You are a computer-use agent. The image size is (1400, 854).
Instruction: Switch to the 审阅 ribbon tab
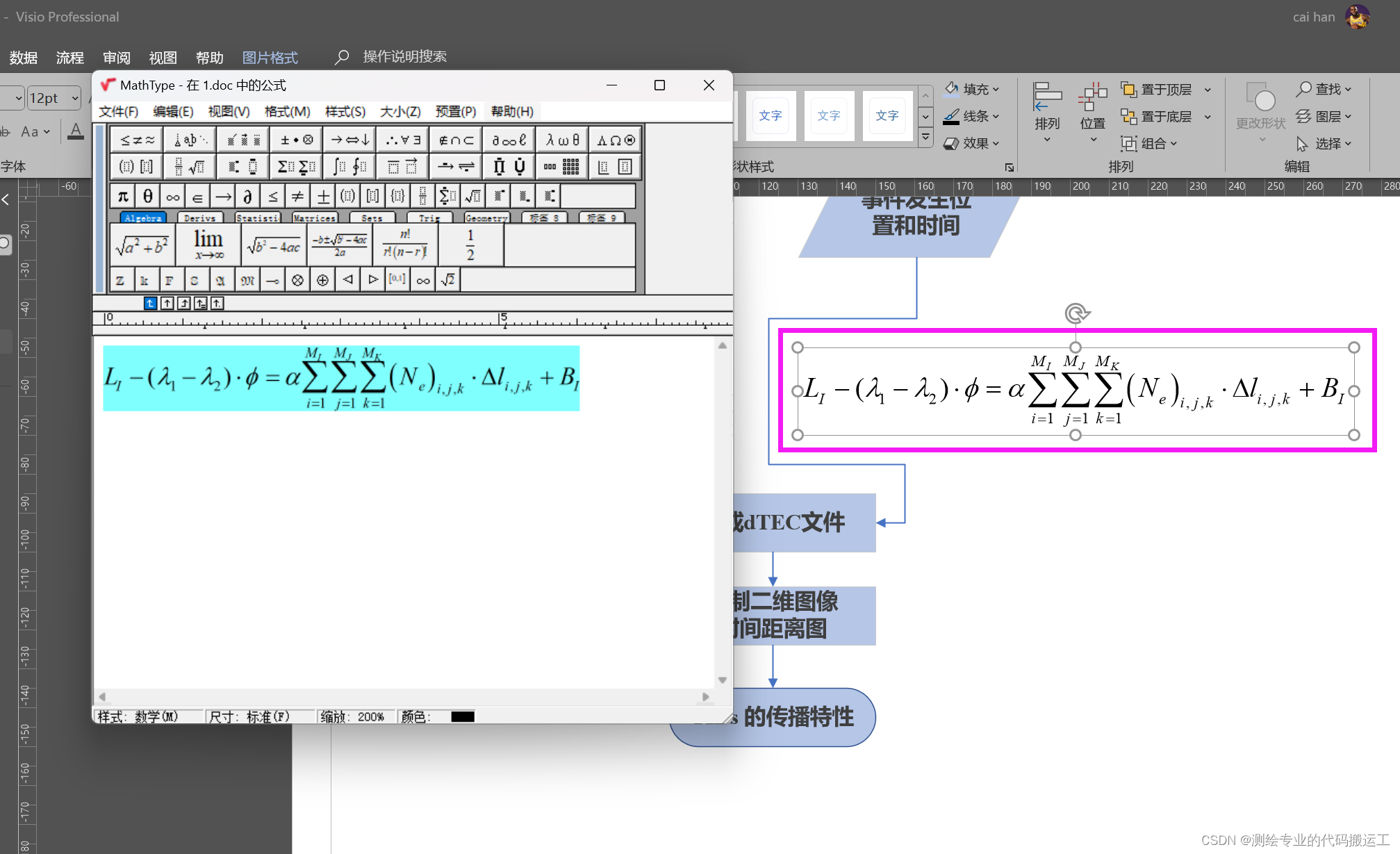(116, 57)
